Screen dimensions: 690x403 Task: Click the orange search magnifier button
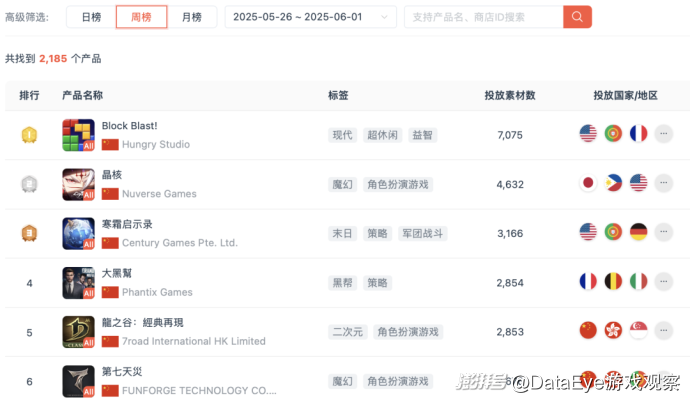point(577,17)
